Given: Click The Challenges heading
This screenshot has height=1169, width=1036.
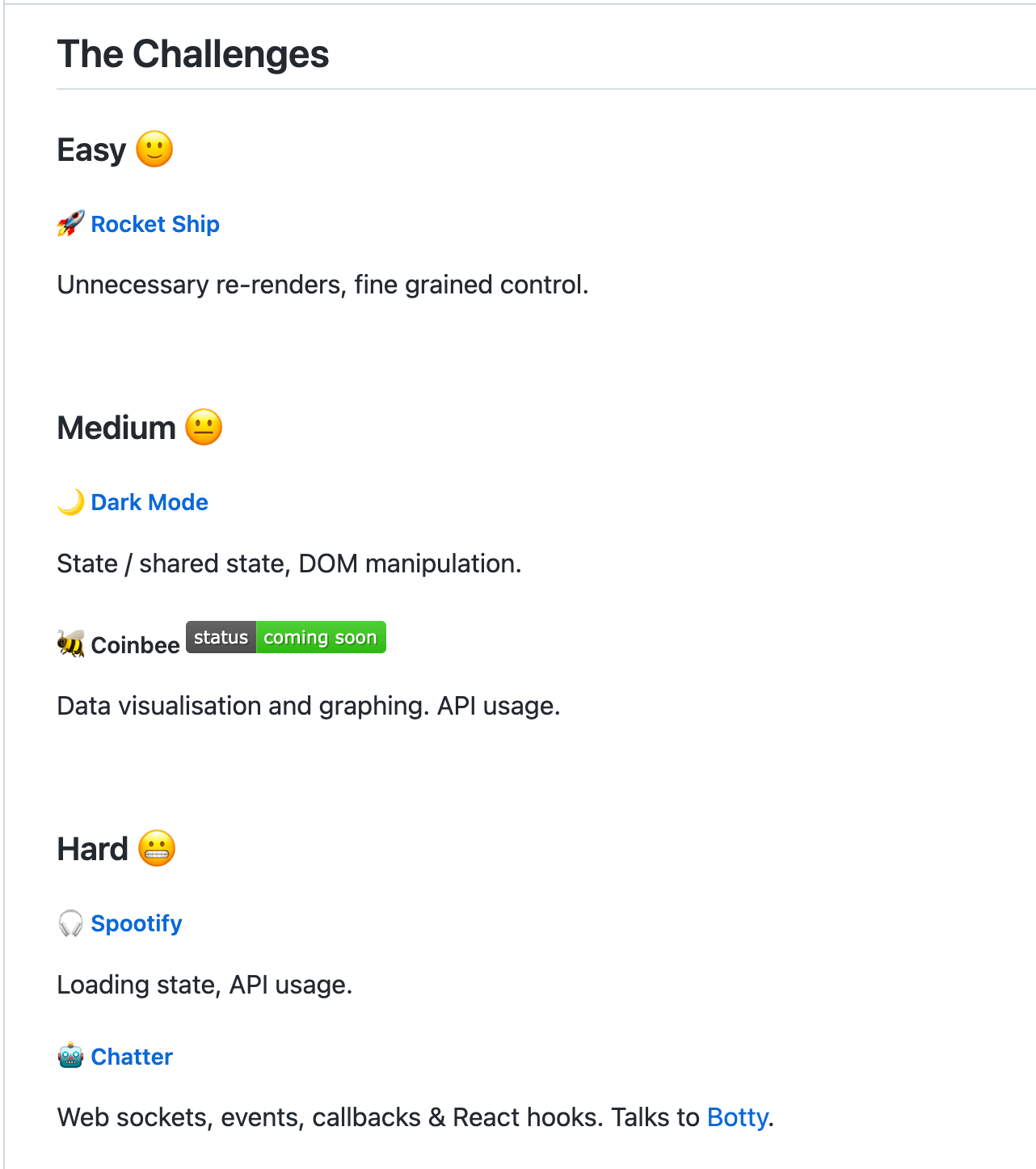Looking at the screenshot, I should click(193, 54).
